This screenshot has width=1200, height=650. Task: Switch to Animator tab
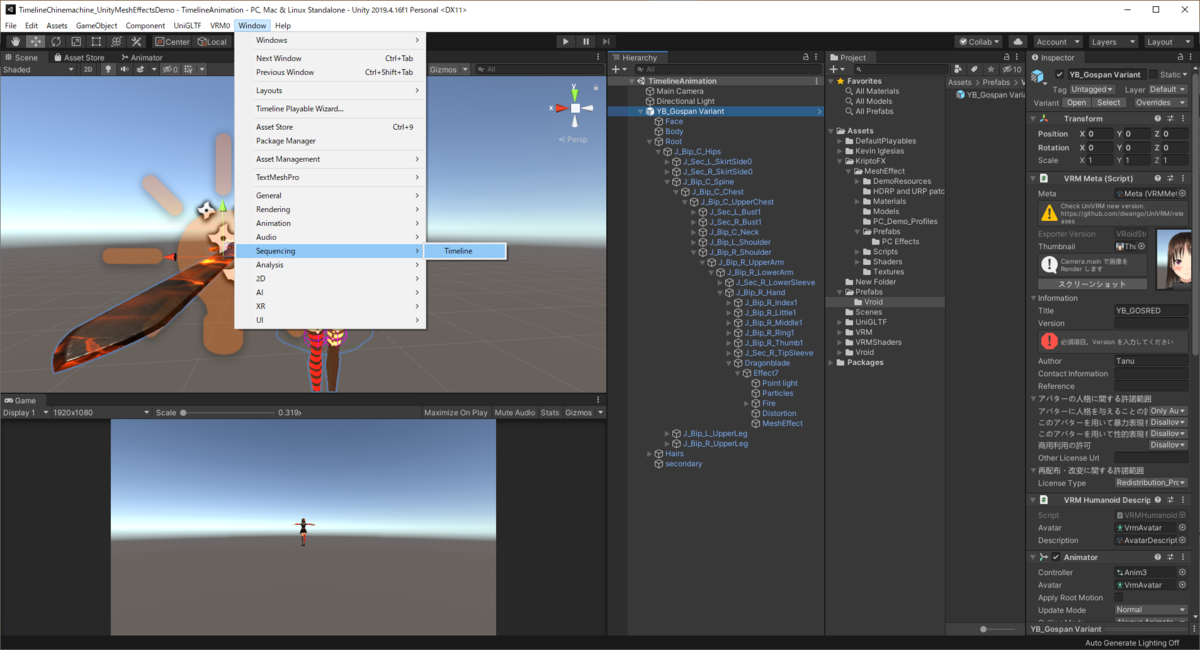click(x=140, y=57)
